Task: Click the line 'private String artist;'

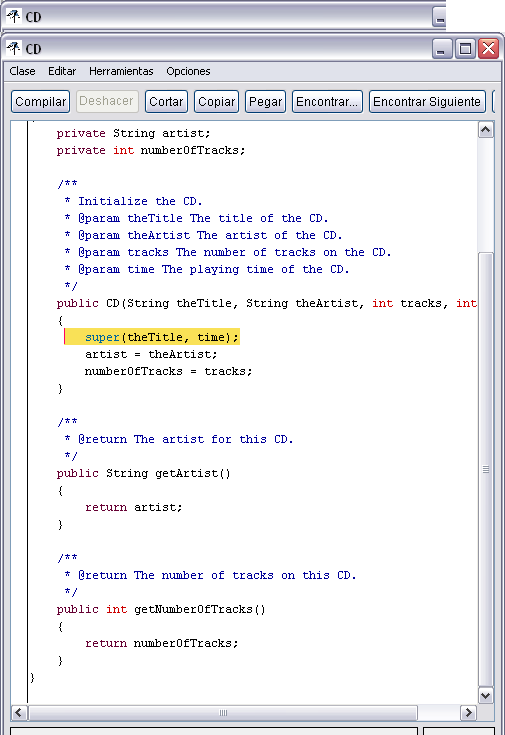Action: click(133, 133)
